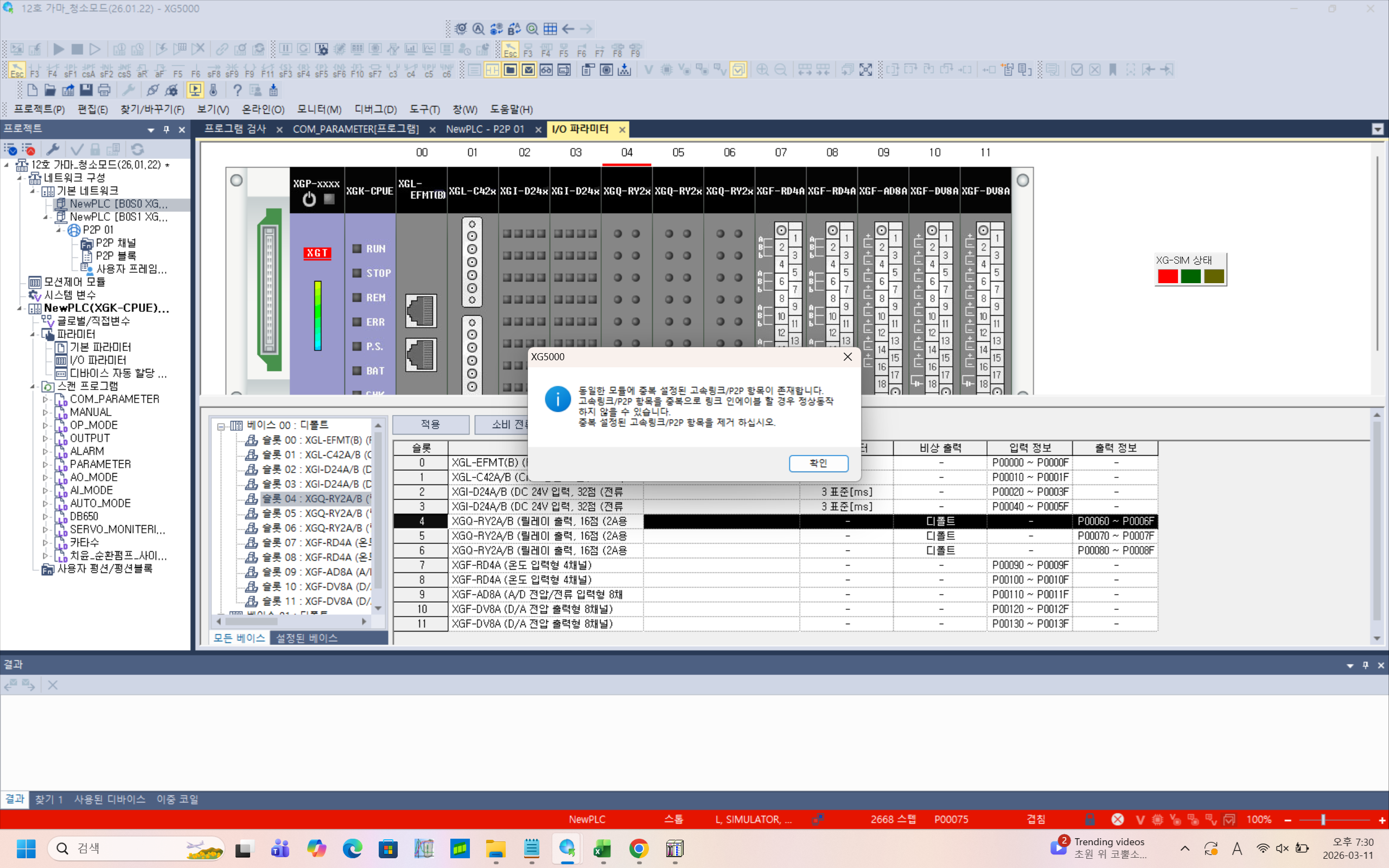
Task: Toggle the highlighted checkmark window icon
Action: coord(738,70)
